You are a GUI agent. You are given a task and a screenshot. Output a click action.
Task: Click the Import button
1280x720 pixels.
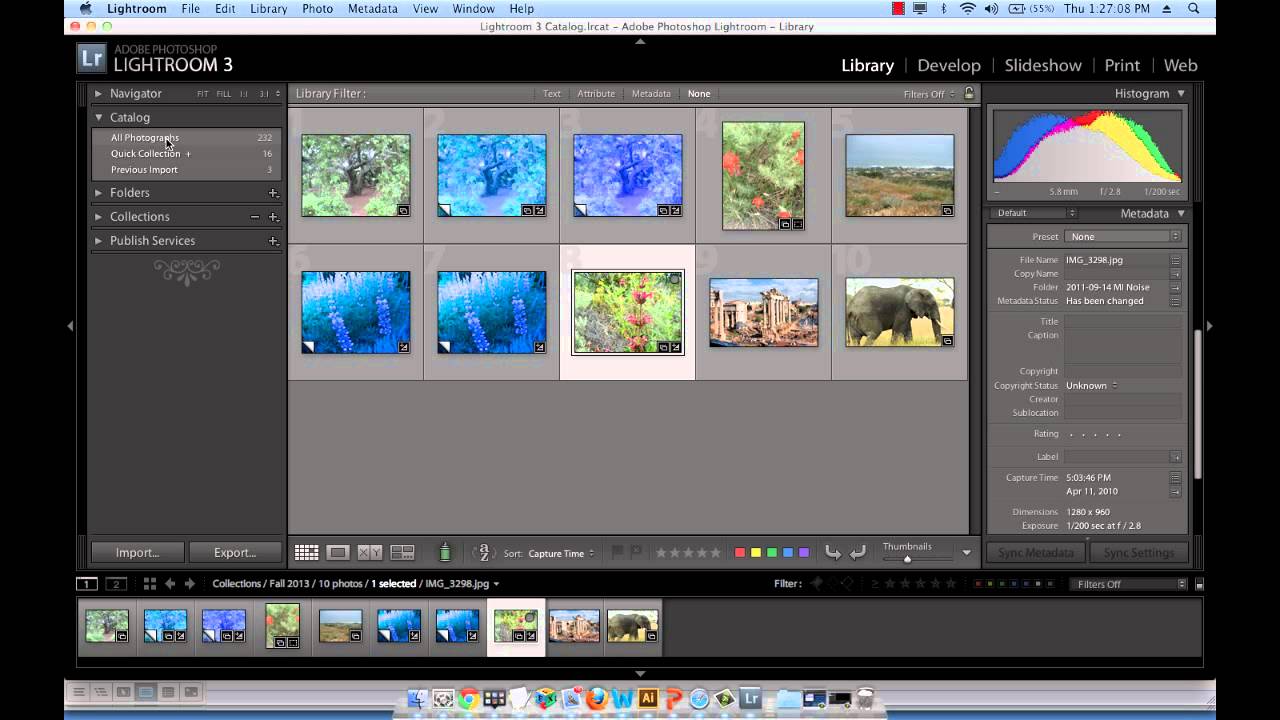pos(137,552)
